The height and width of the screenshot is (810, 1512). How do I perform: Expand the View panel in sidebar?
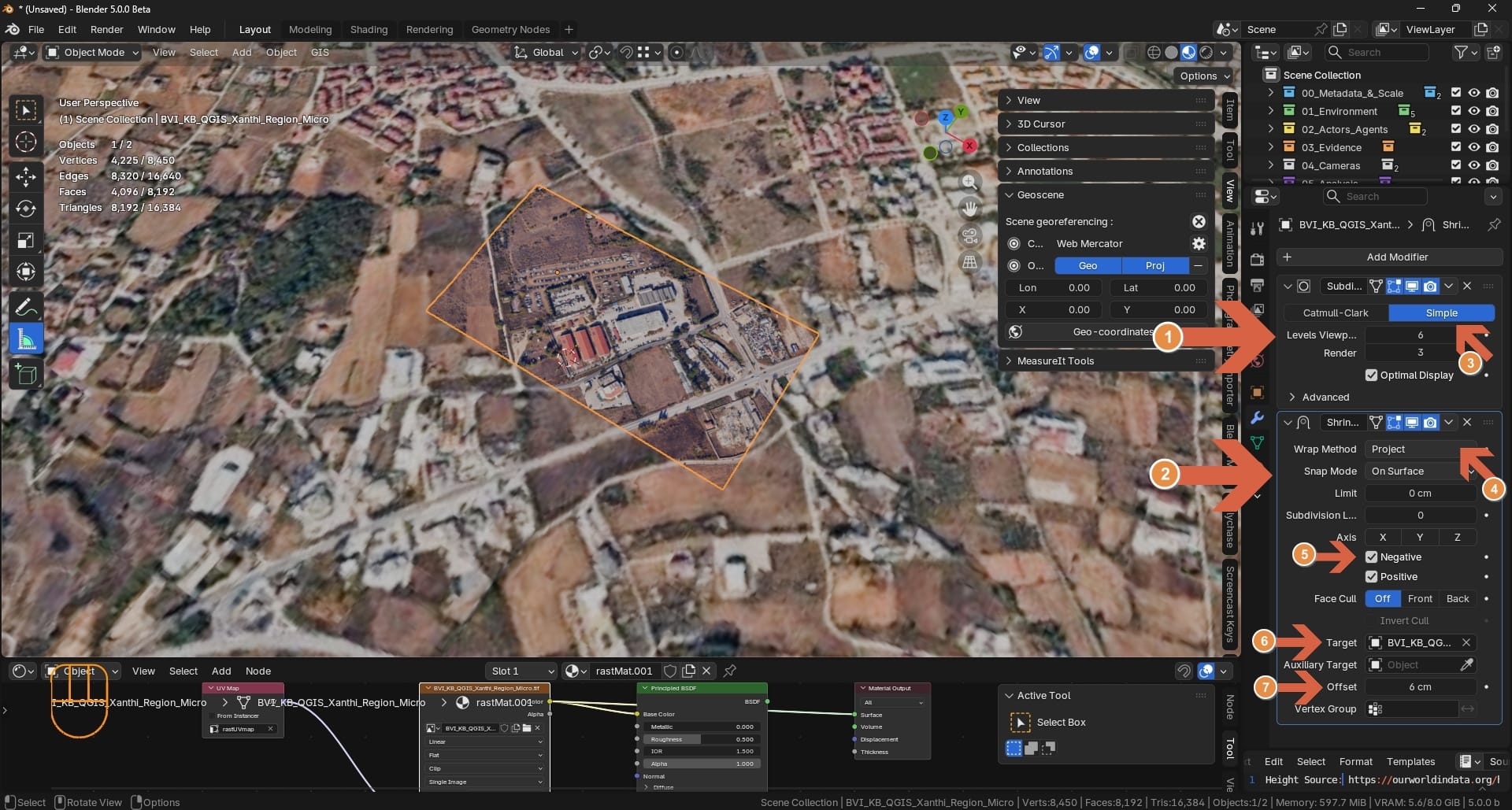tap(1106, 101)
